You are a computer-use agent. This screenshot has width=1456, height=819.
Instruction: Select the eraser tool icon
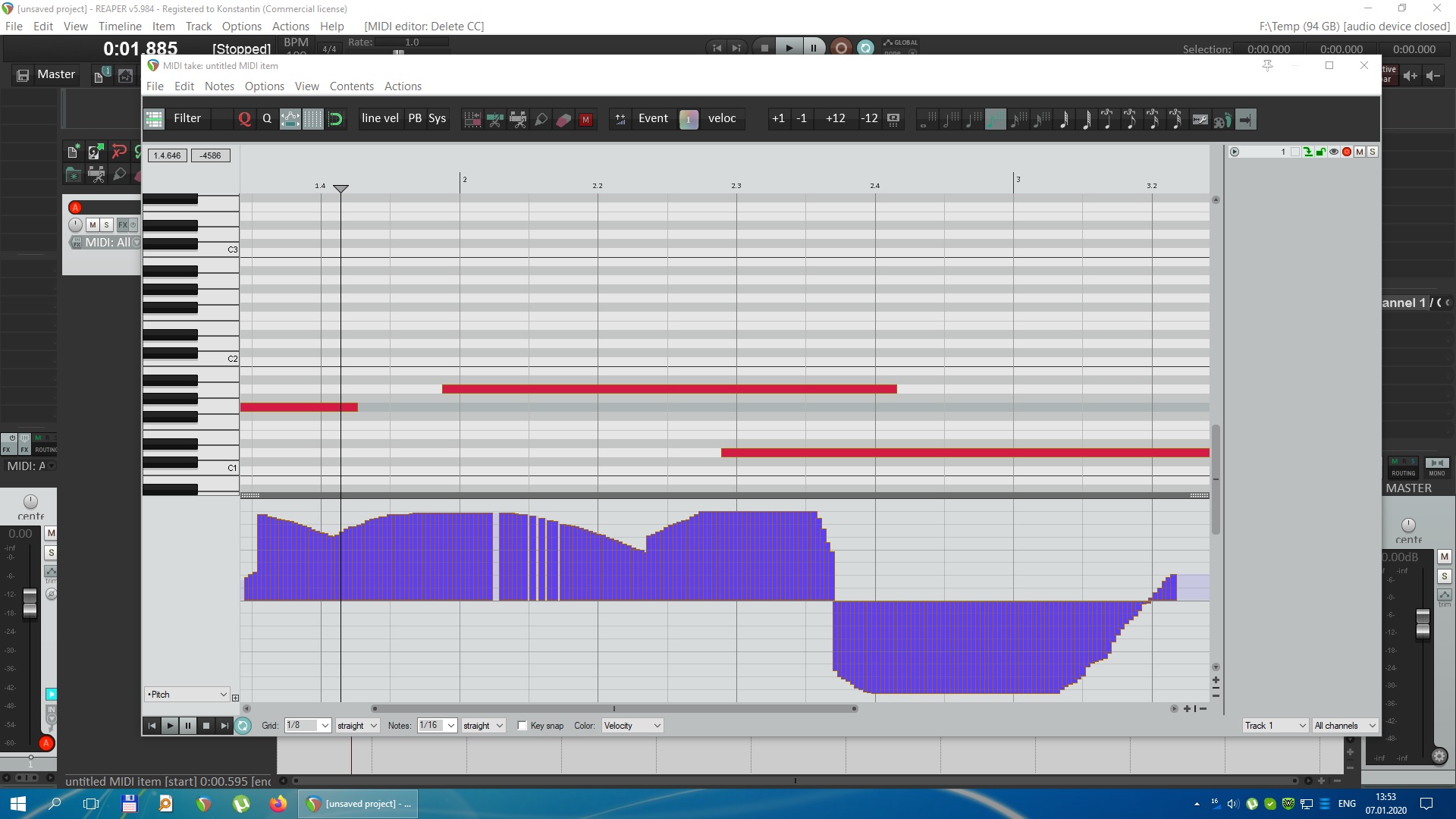563,119
